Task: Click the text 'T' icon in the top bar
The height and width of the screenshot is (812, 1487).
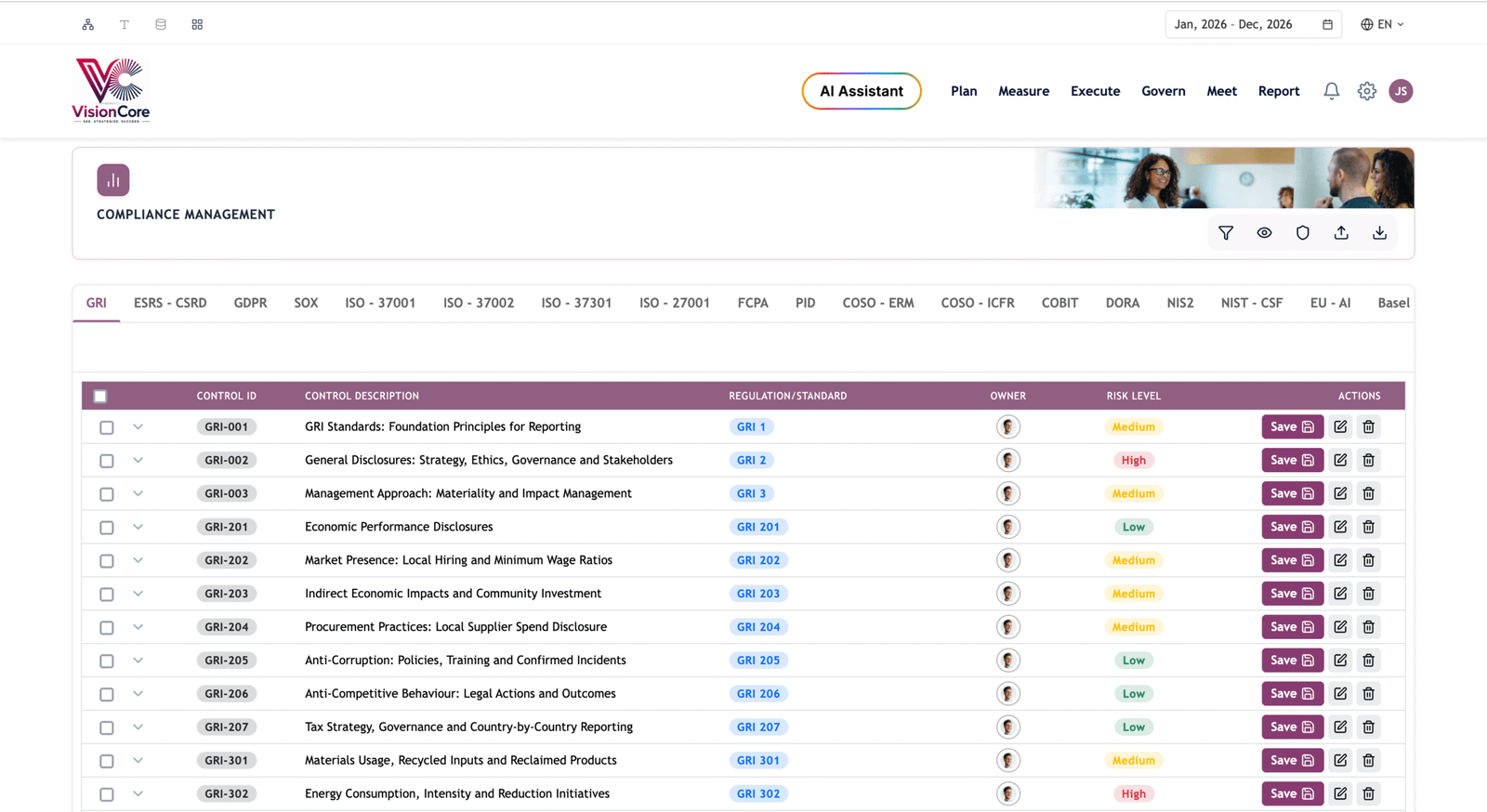Action: [125, 24]
